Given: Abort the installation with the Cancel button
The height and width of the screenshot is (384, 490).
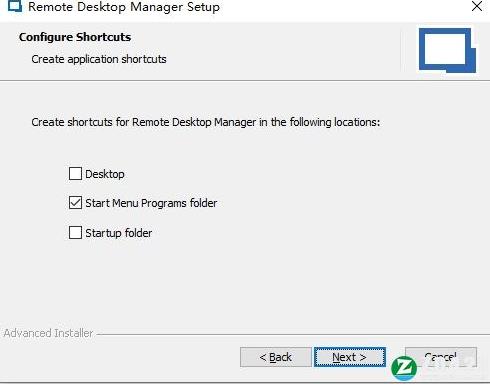Looking at the screenshot, I should point(441,357).
